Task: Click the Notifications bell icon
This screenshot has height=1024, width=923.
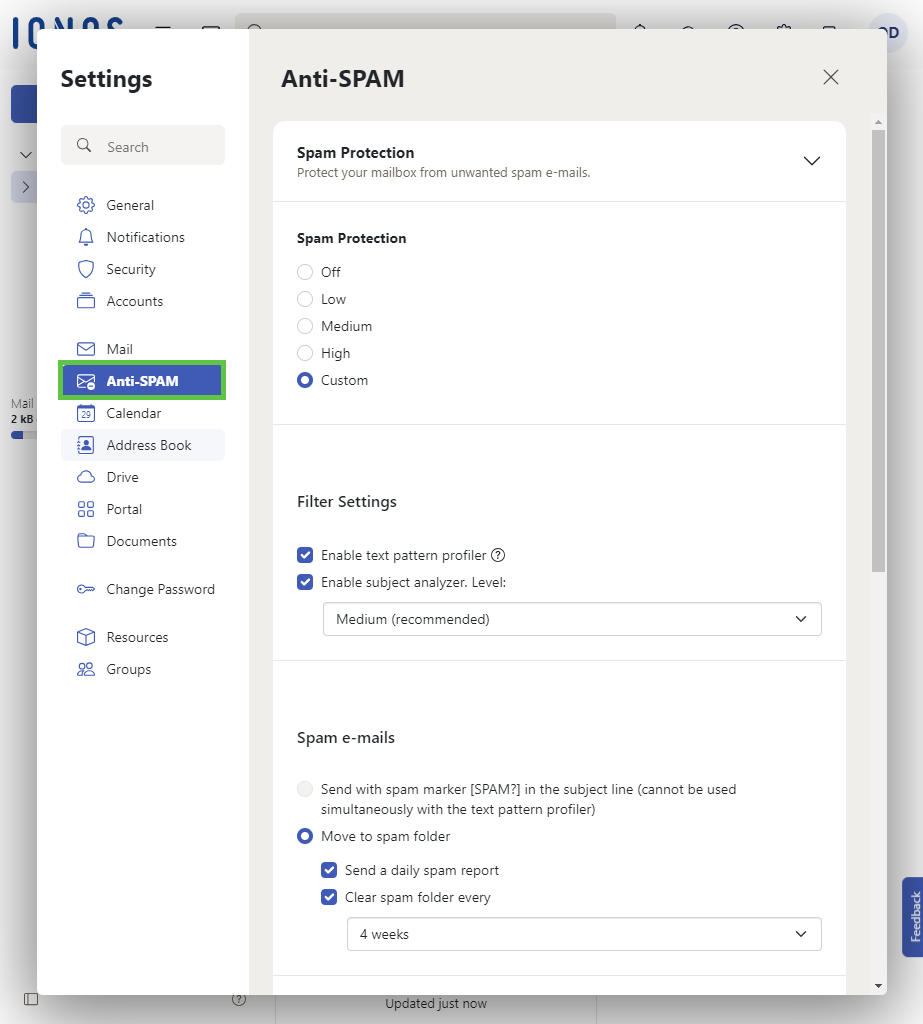Action: point(86,237)
